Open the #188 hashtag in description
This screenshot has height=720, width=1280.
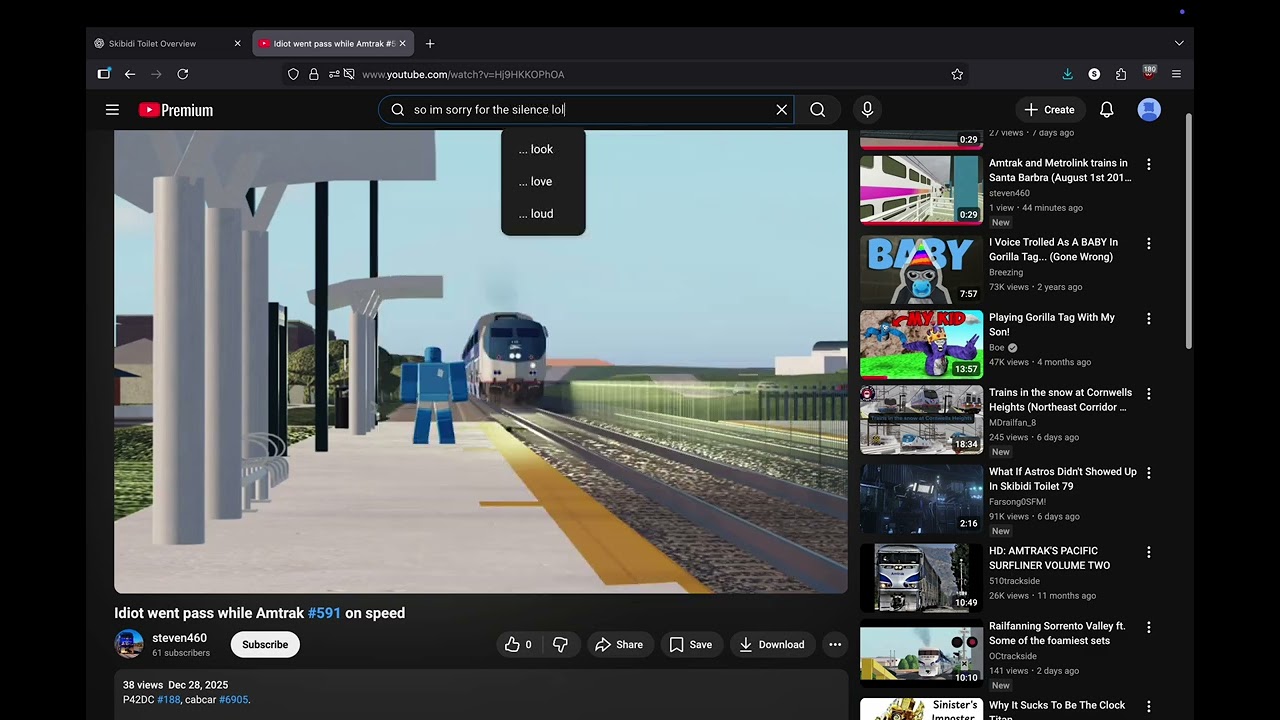(169, 700)
